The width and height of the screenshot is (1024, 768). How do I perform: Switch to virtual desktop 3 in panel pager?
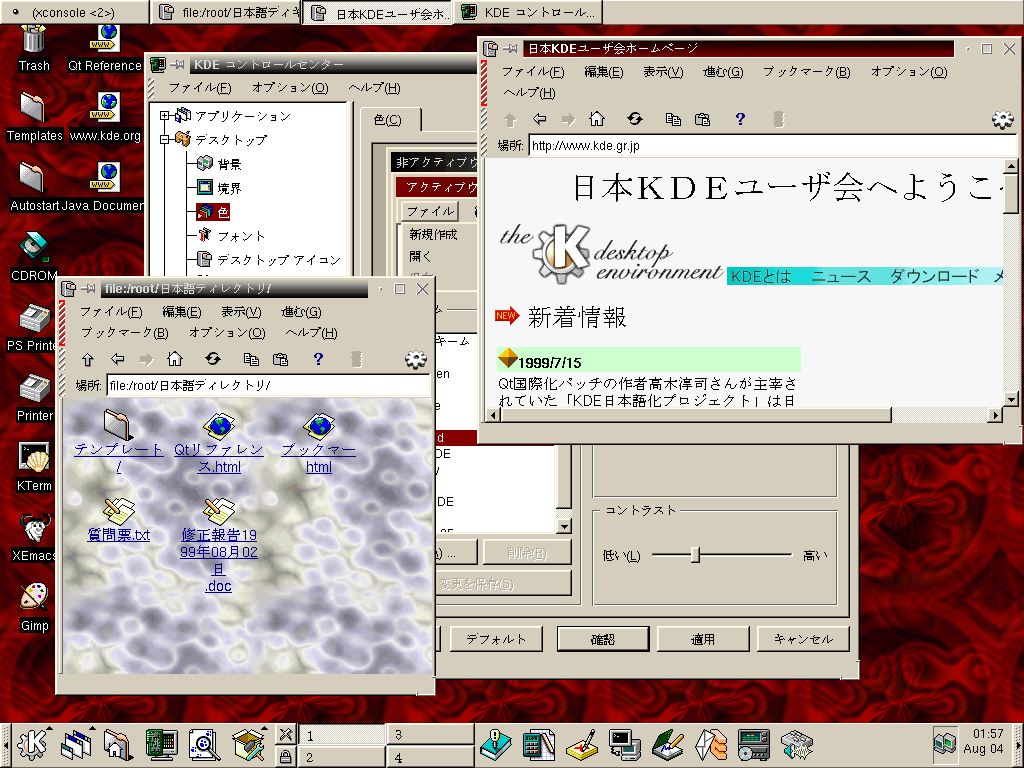click(x=428, y=735)
